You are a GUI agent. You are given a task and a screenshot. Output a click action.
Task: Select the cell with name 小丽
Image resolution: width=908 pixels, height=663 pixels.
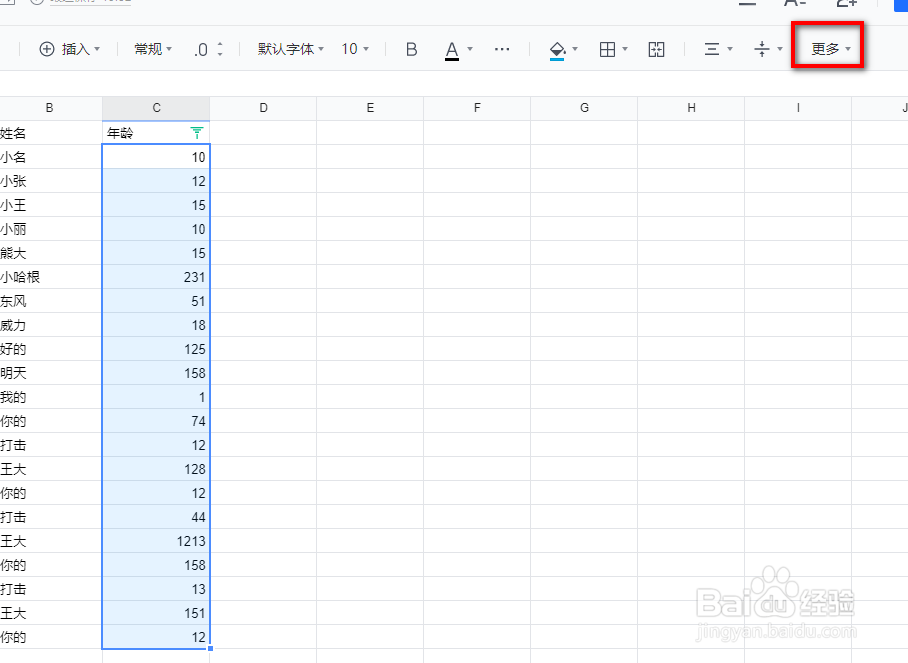pos(51,229)
